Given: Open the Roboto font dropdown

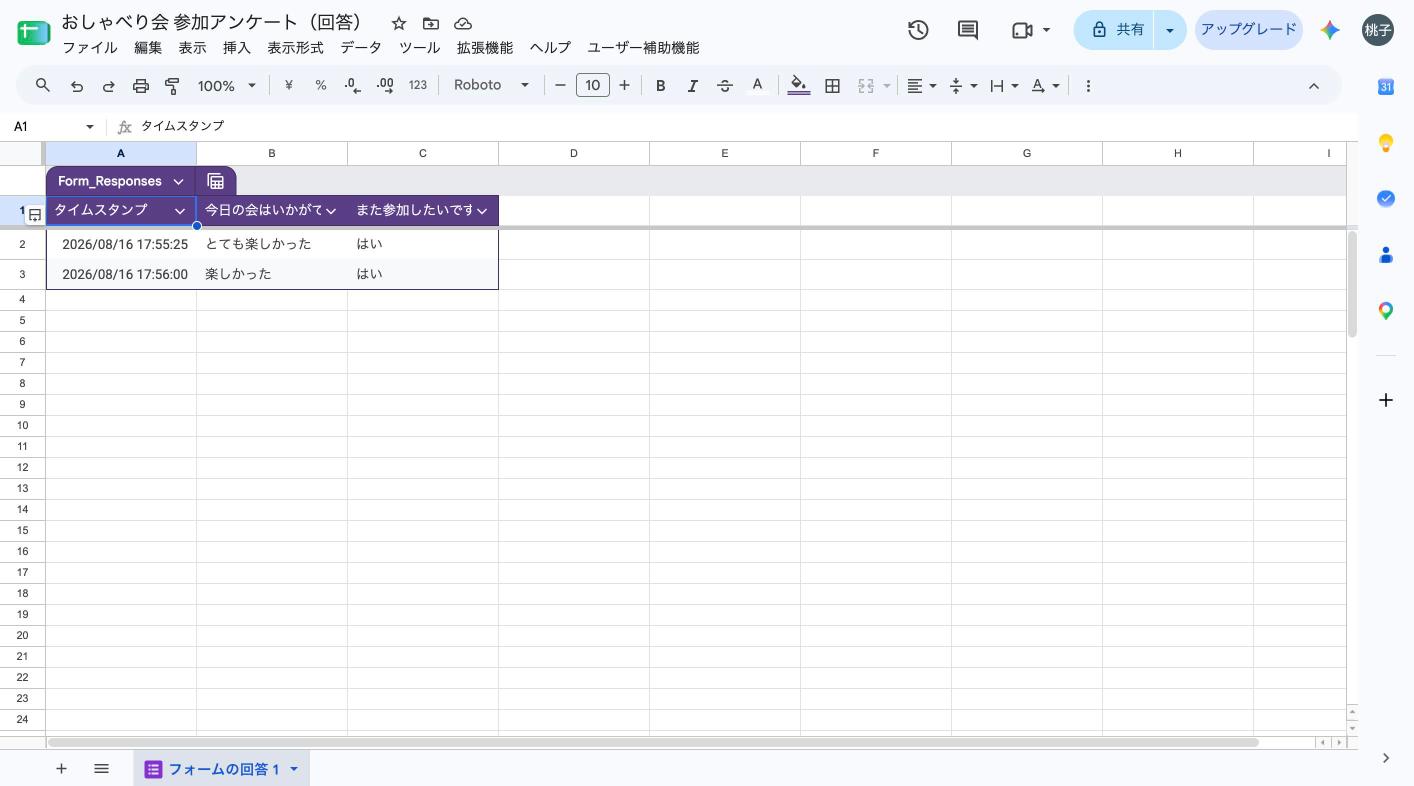Looking at the screenshot, I should [491, 86].
